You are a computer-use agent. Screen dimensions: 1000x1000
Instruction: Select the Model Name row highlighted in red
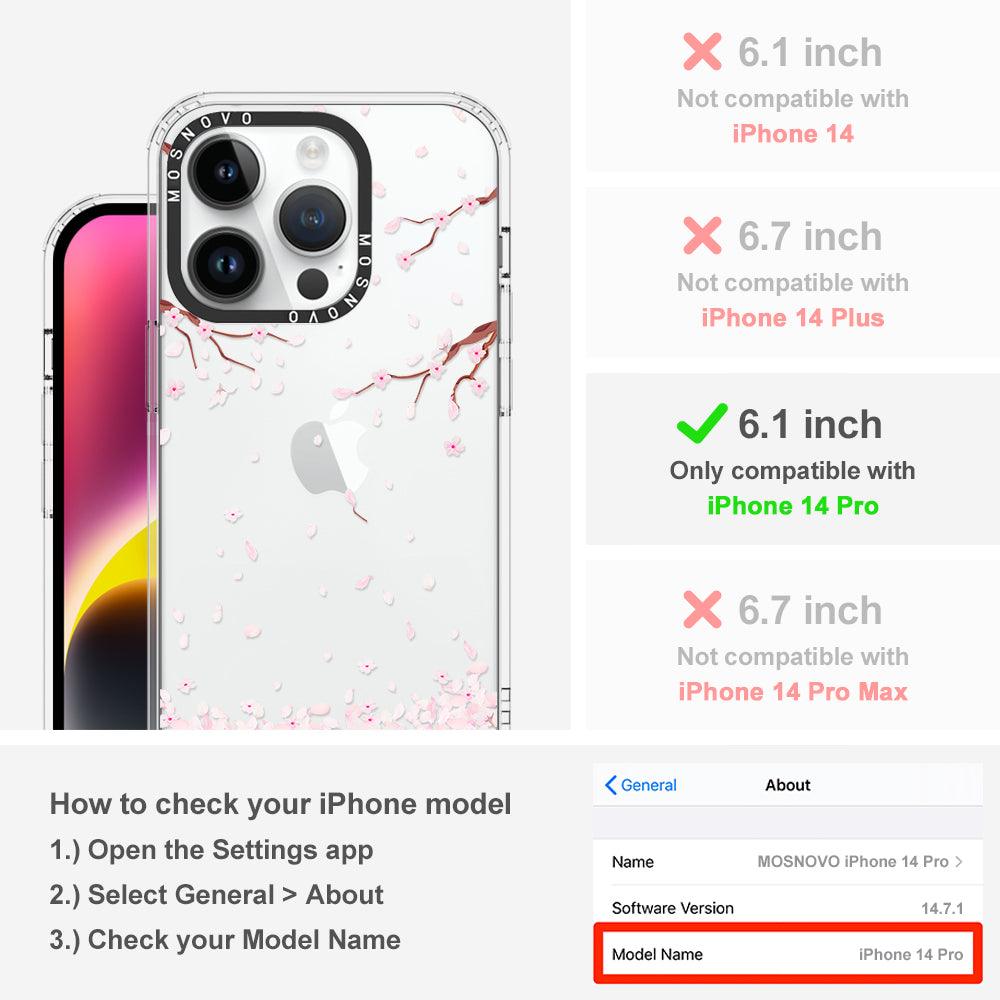tap(788, 954)
